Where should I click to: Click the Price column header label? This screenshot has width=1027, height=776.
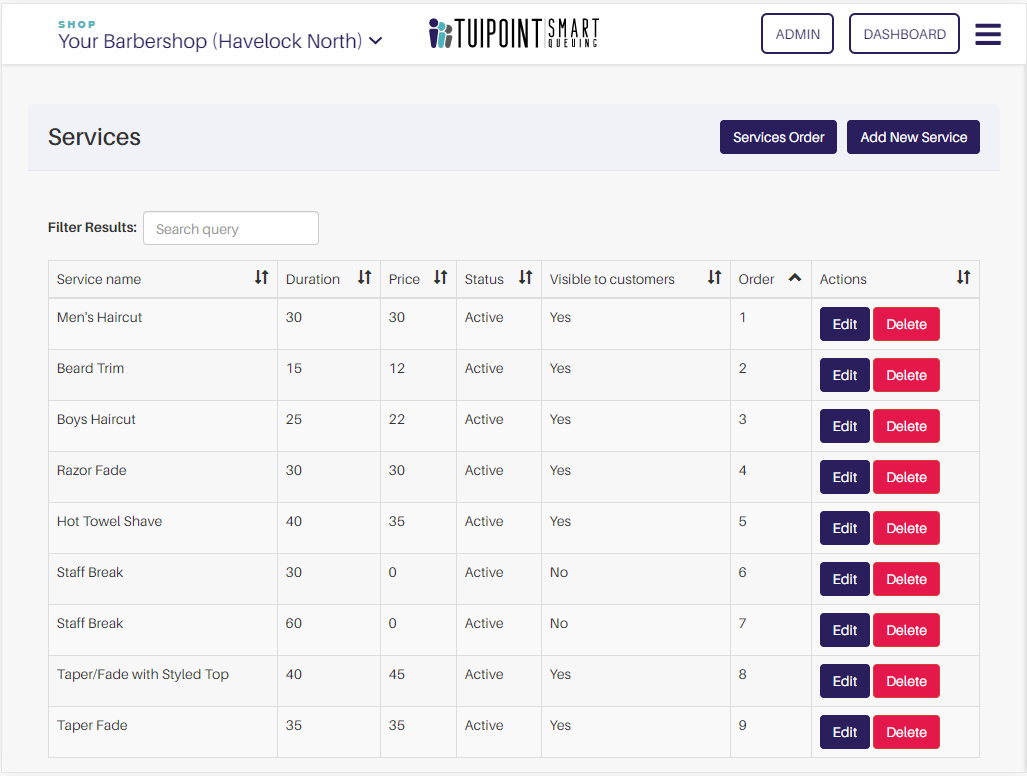coord(403,279)
